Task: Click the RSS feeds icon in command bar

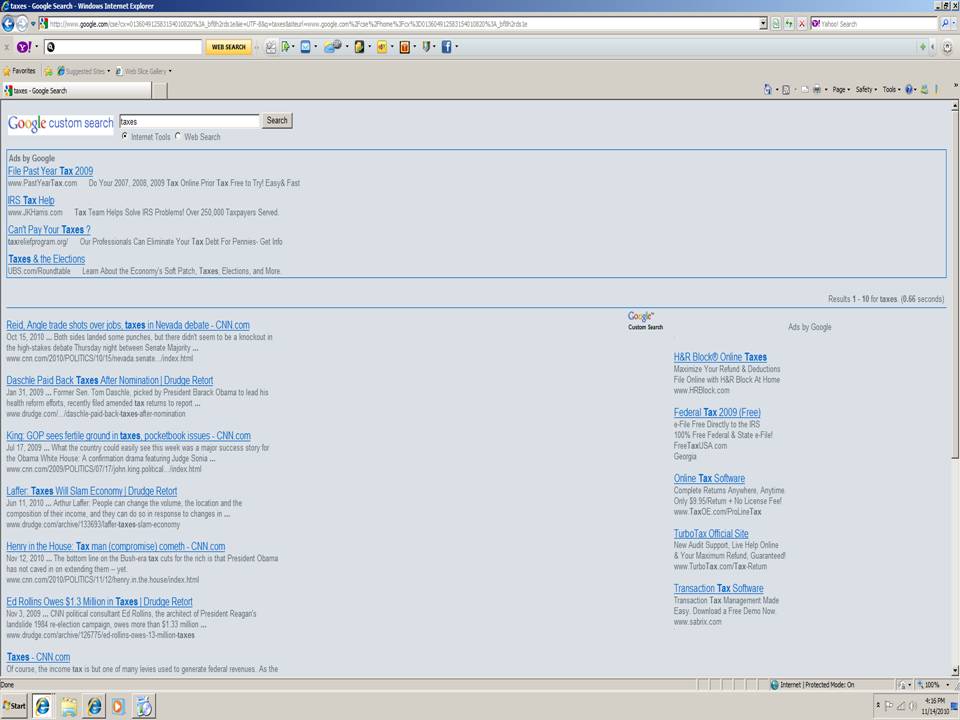Action: pos(786,89)
